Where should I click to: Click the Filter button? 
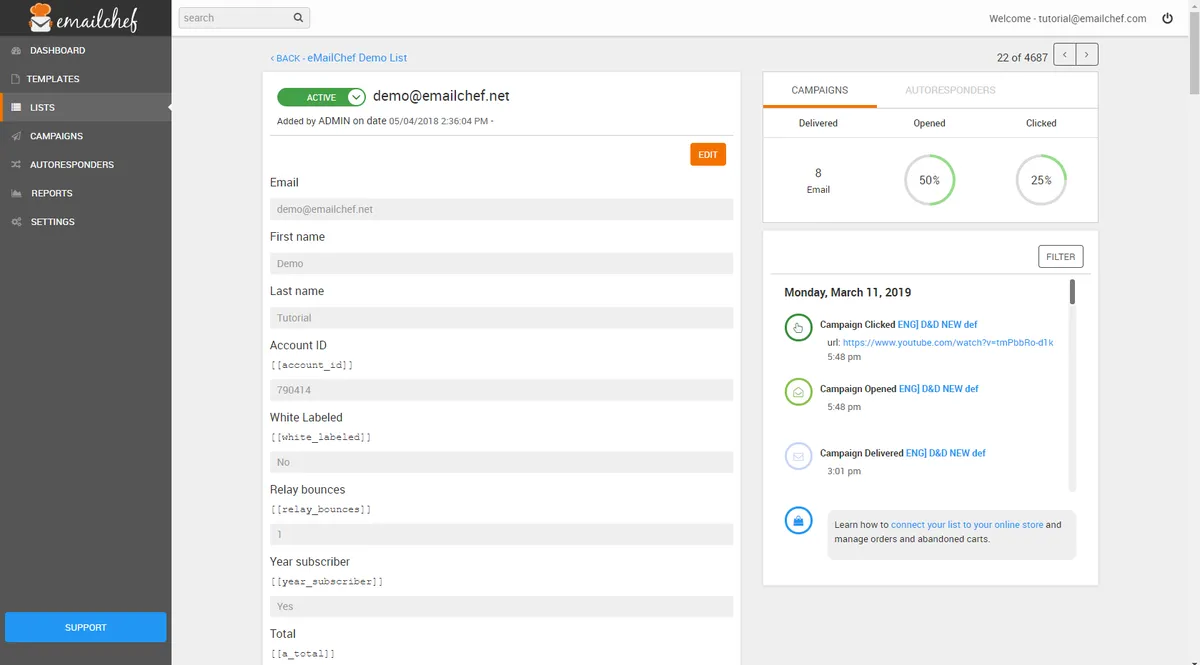pyautogui.click(x=1060, y=257)
